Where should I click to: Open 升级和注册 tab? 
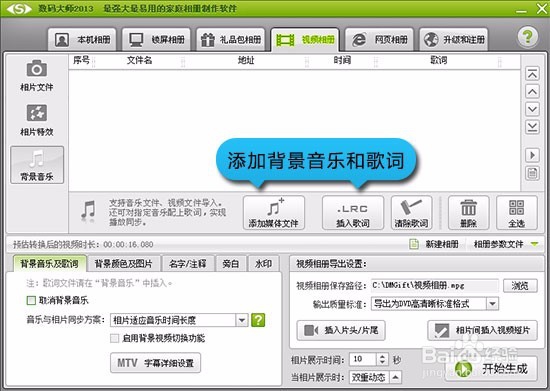click(x=454, y=40)
